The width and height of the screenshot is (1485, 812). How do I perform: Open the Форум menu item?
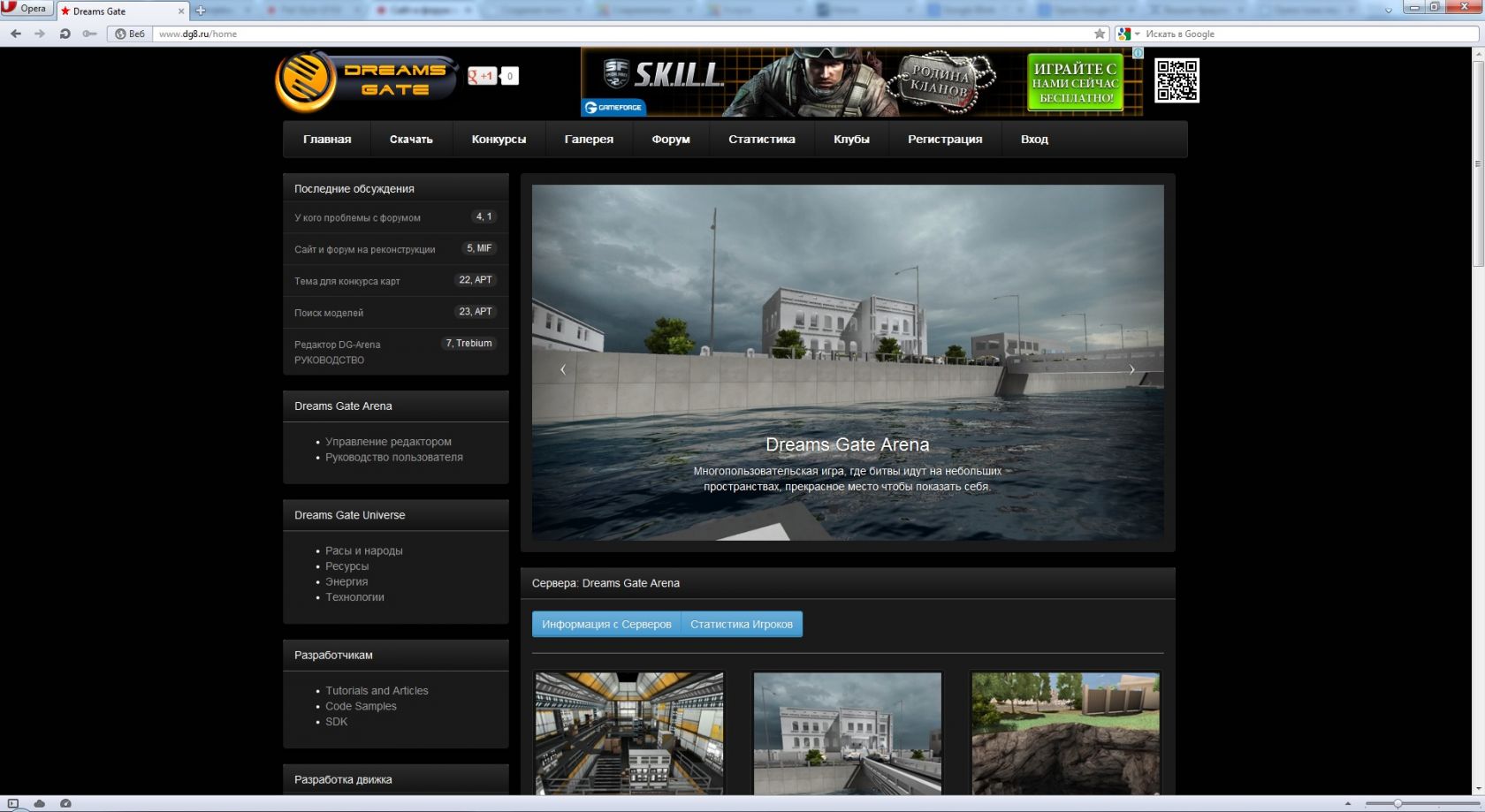(671, 140)
